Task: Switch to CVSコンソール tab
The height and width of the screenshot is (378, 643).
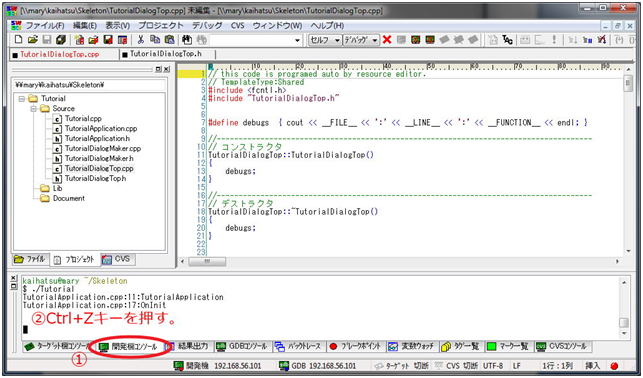Action: coord(563,347)
